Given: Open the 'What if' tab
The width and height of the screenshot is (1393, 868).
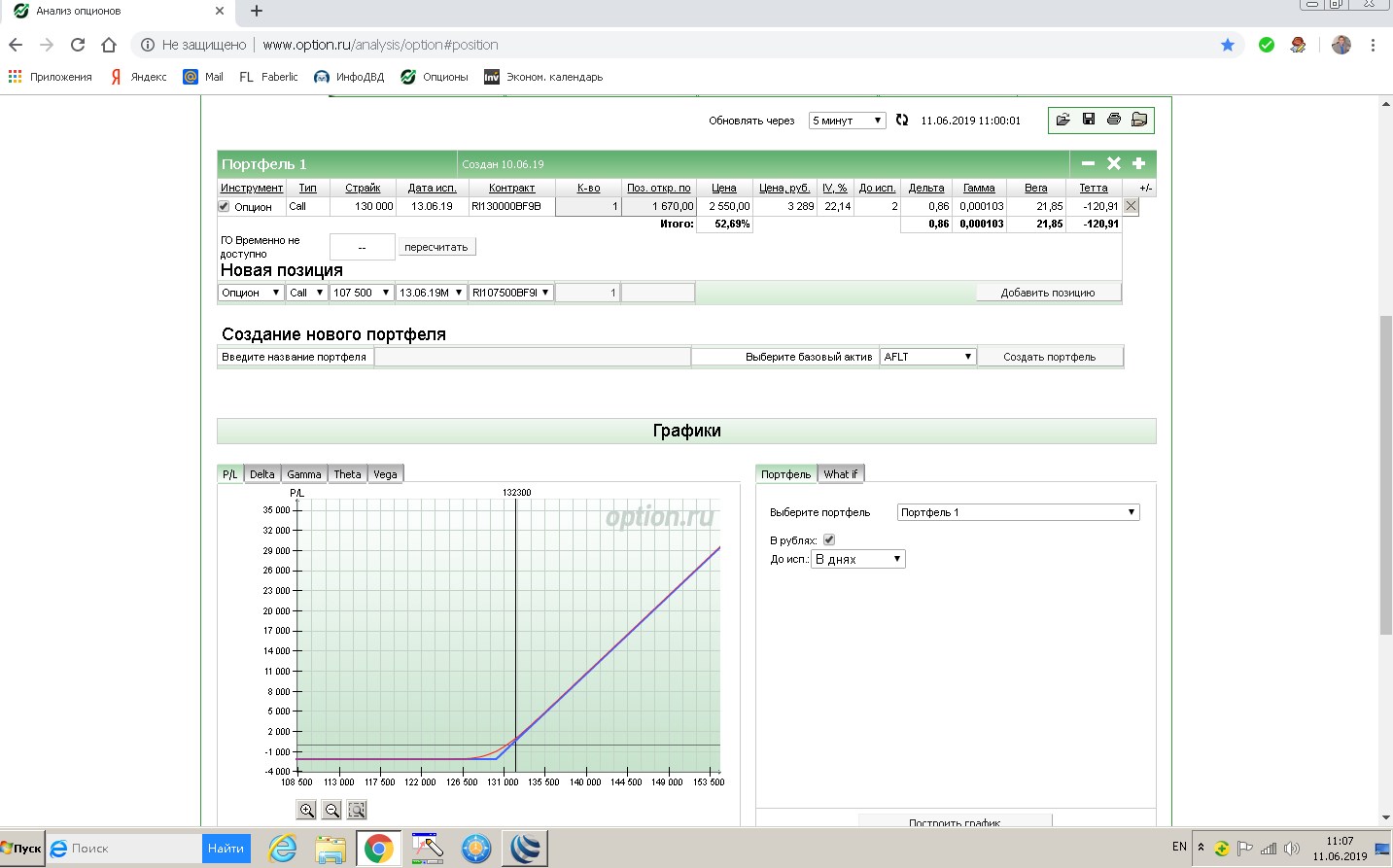Looking at the screenshot, I should coord(840,474).
